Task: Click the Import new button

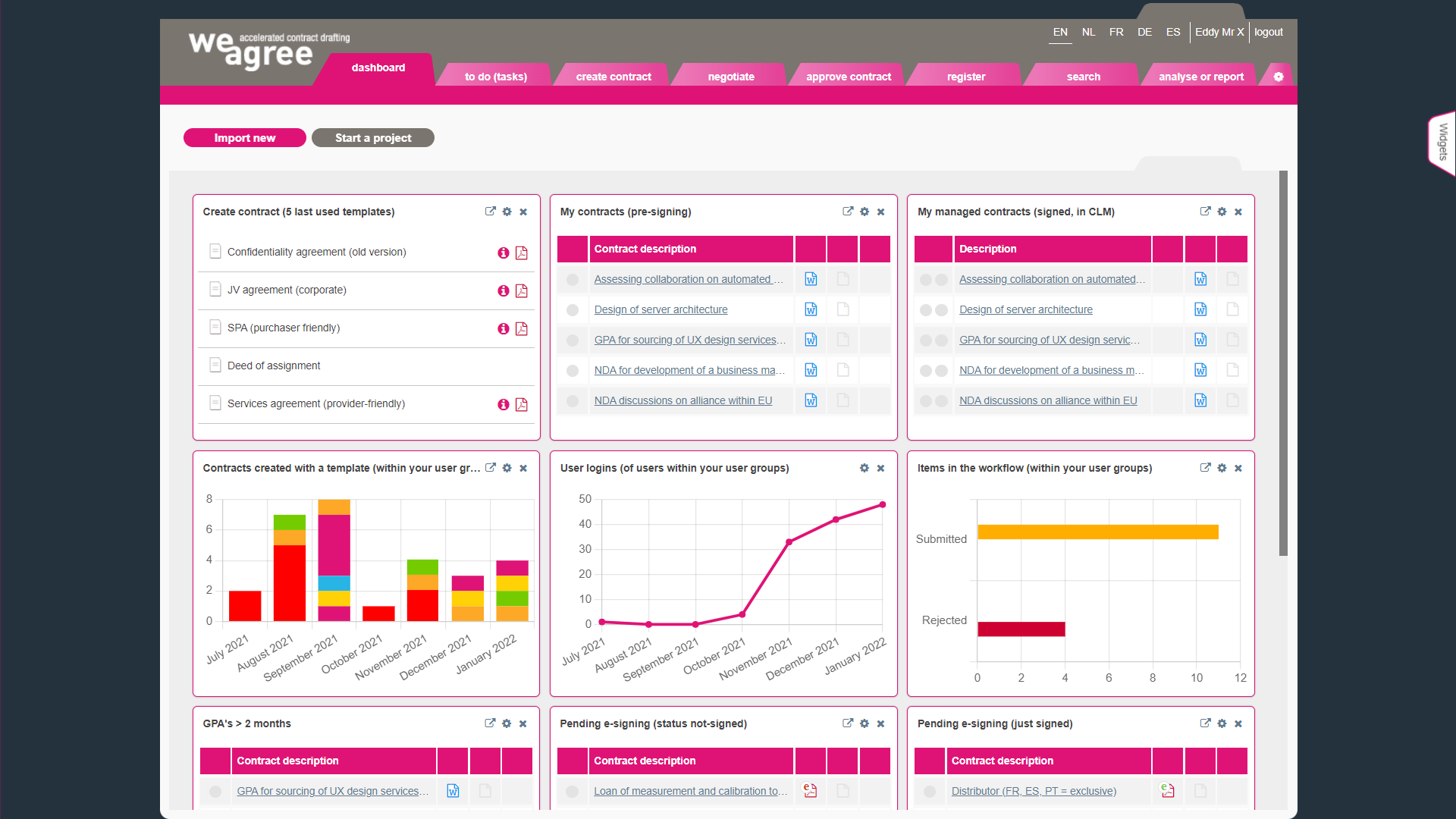Action: 244,137
